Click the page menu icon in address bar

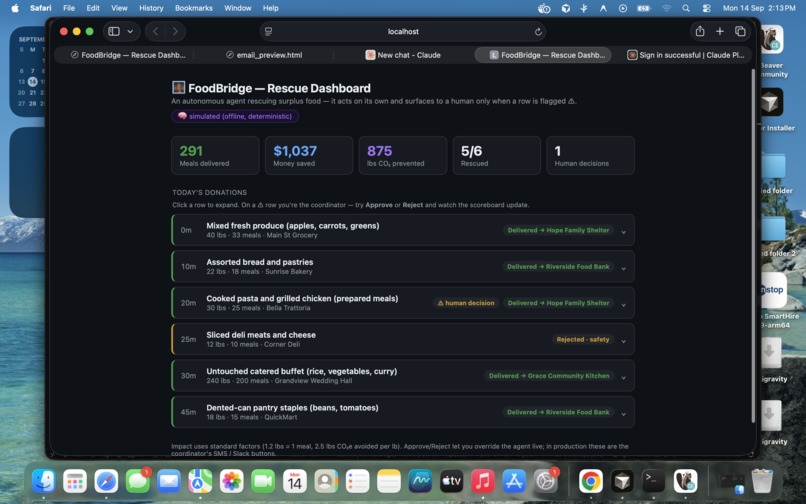268,31
